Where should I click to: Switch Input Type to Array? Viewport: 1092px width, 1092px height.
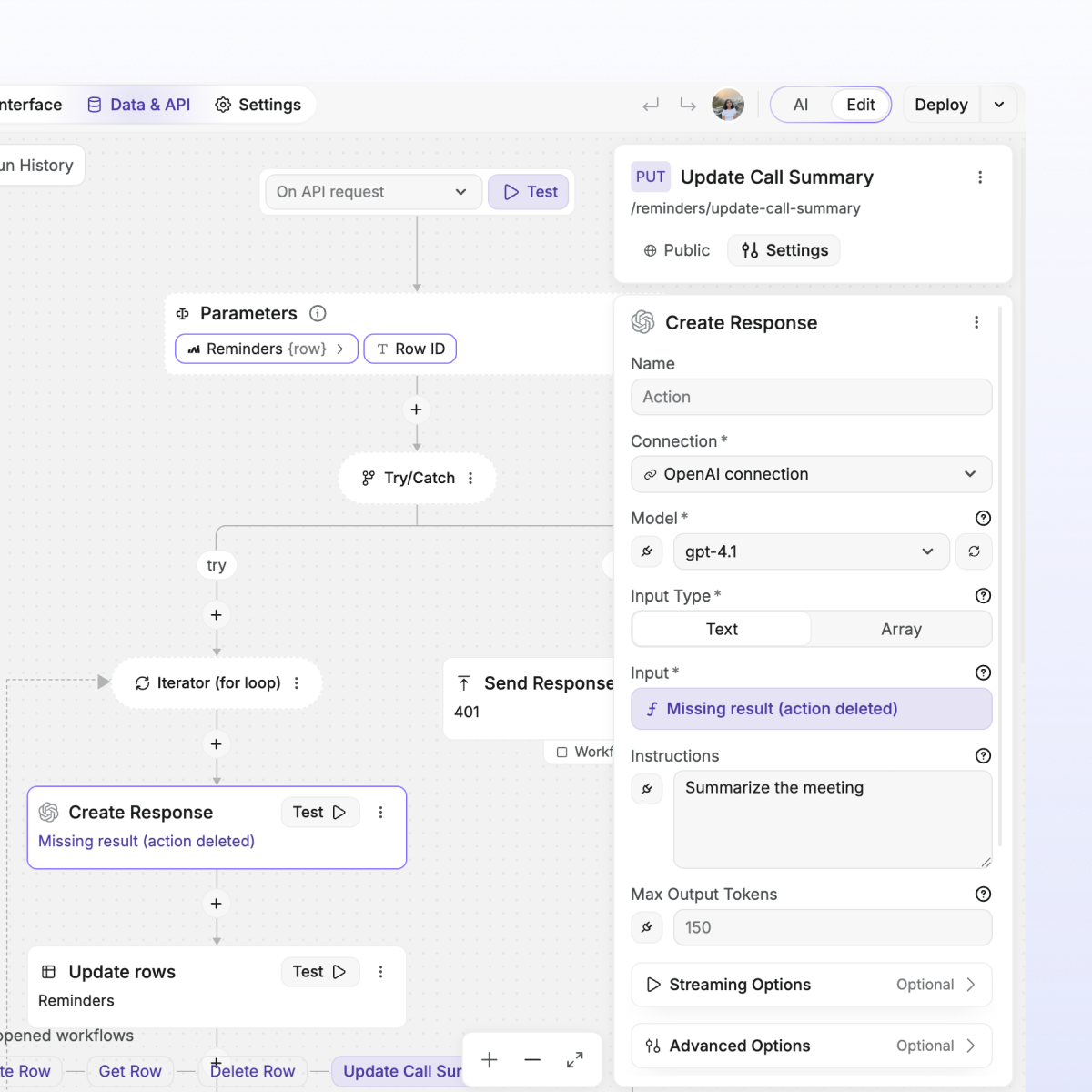tap(900, 629)
